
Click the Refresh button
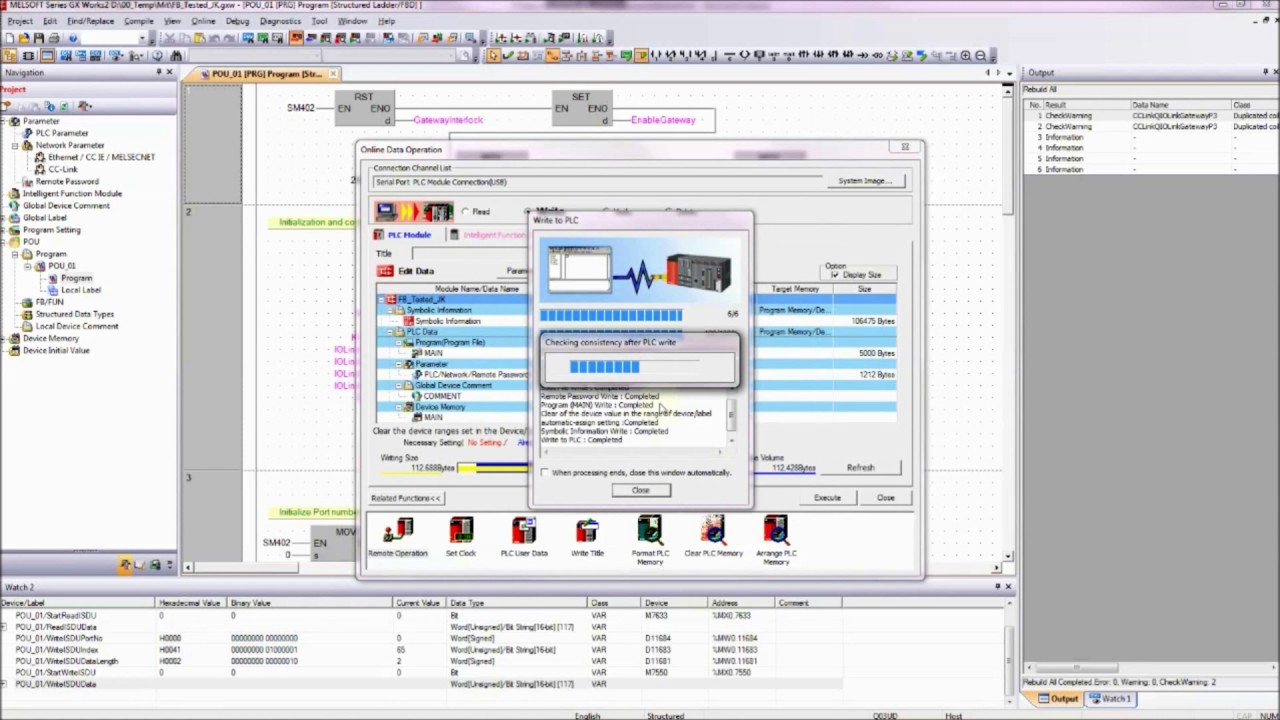pyautogui.click(x=860, y=468)
